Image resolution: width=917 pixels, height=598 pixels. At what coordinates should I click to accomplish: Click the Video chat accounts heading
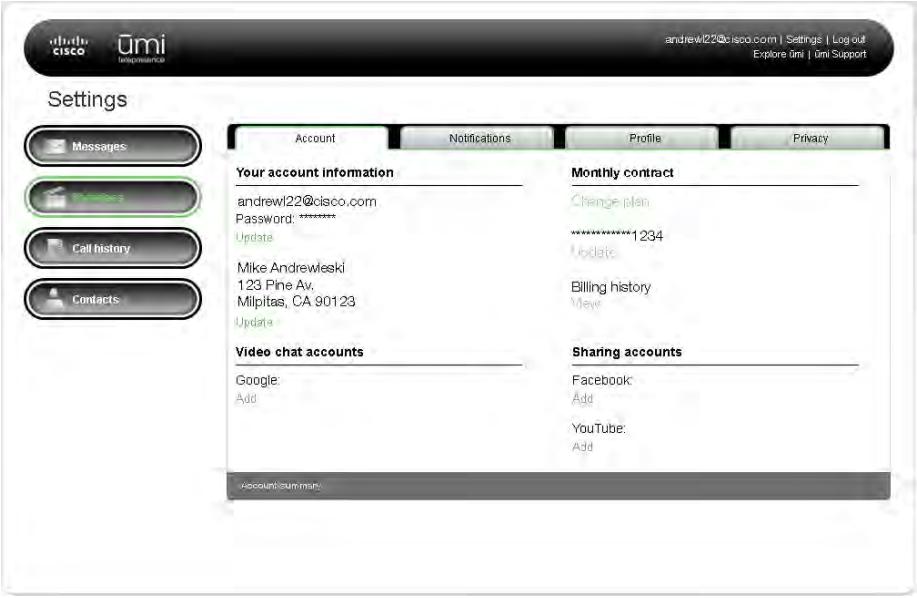coord(299,352)
